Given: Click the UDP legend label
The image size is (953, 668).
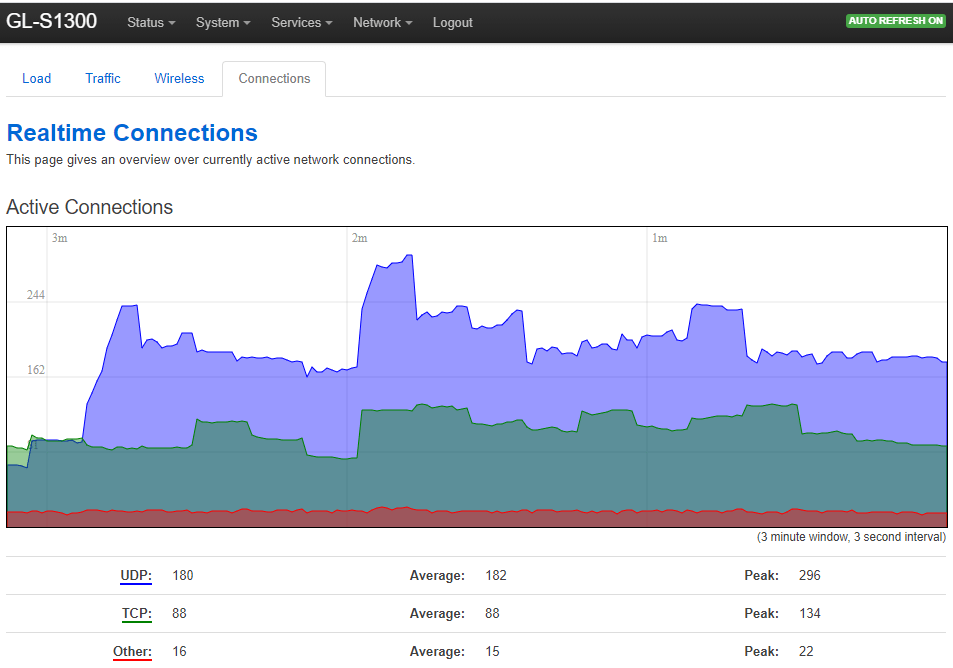Looking at the screenshot, I should tap(136, 576).
